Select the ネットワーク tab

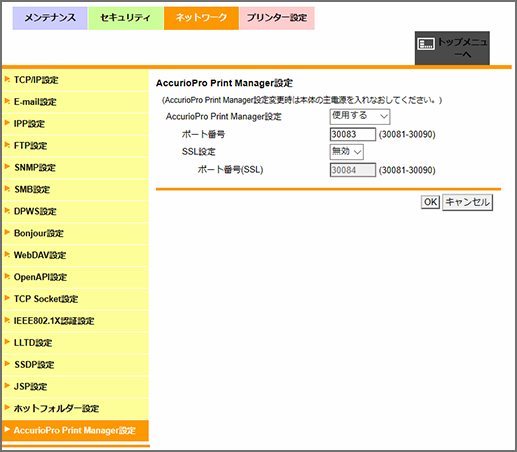(x=201, y=18)
